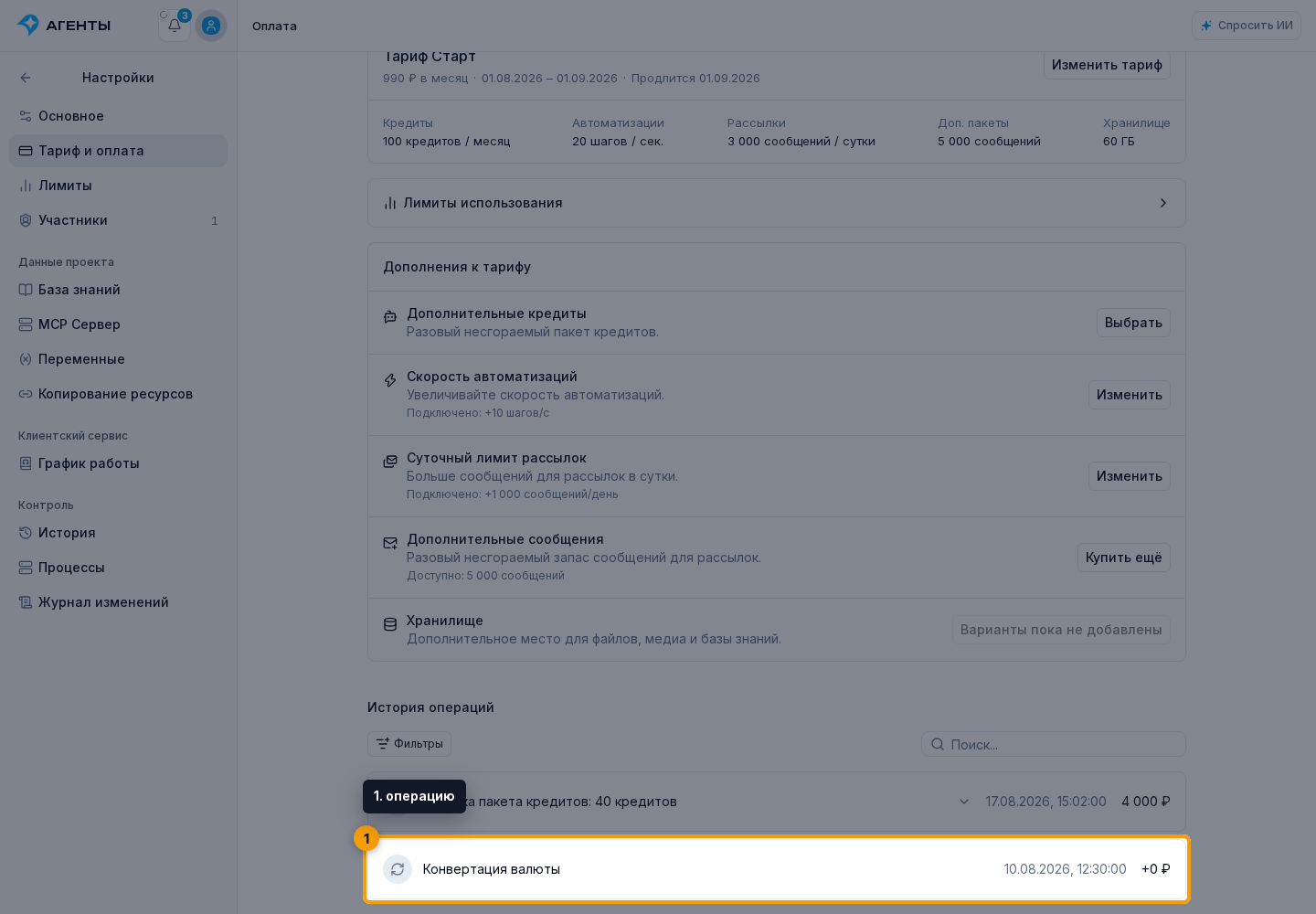Screen dimensions: 1316x914
Task: Click the '100 кредитов / месяц' value
Action: tap(447, 142)
